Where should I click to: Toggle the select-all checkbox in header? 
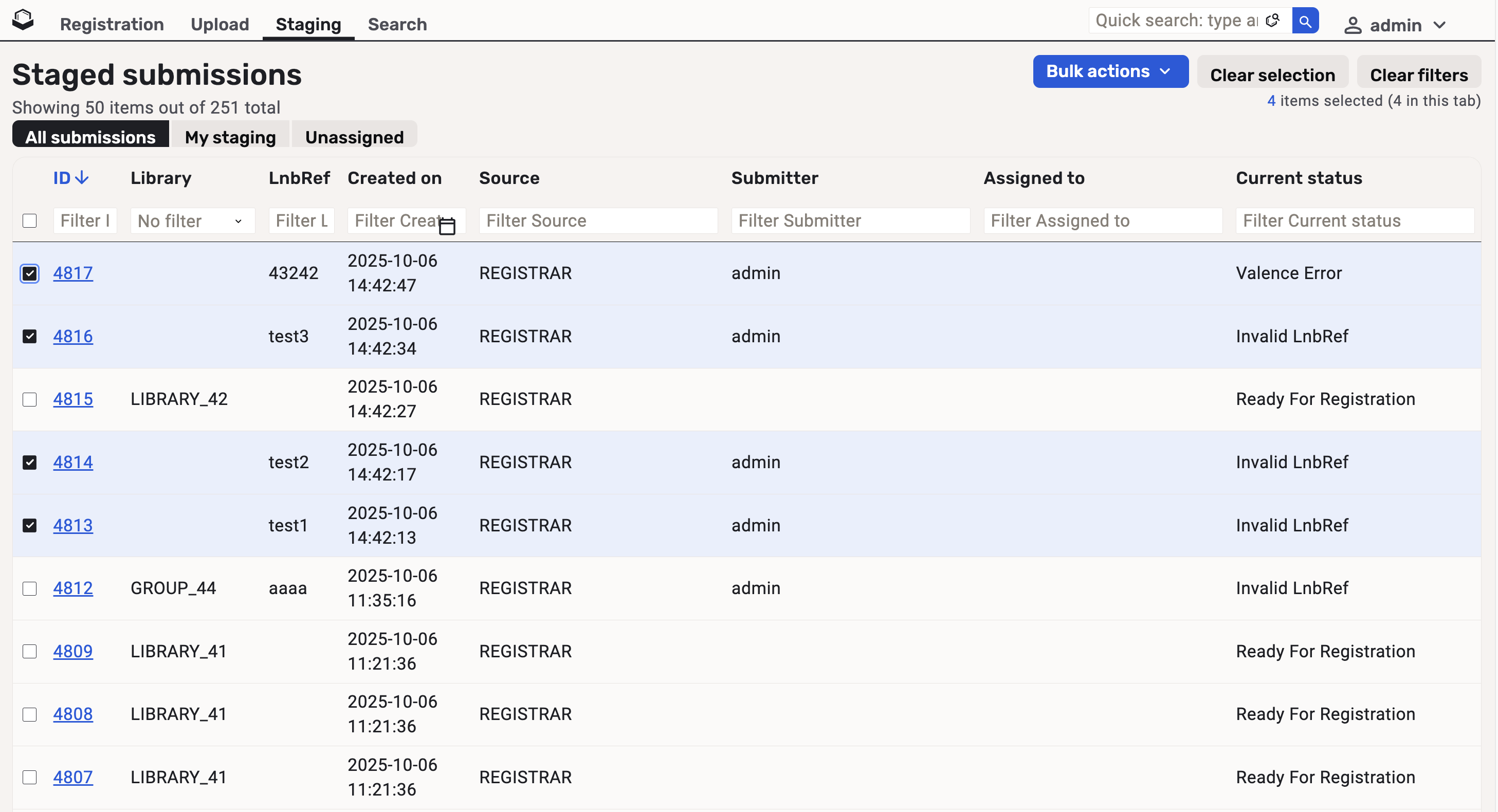point(30,221)
